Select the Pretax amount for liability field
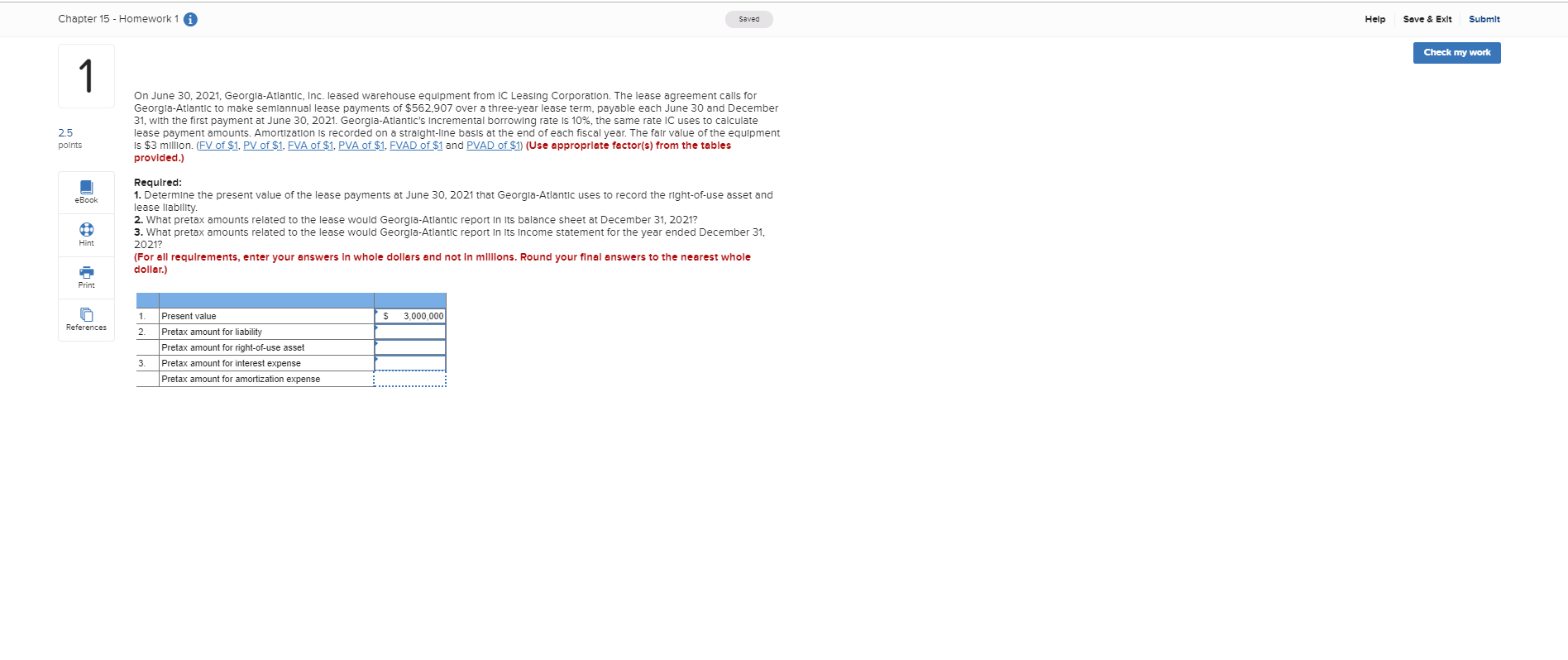 pyautogui.click(x=410, y=332)
